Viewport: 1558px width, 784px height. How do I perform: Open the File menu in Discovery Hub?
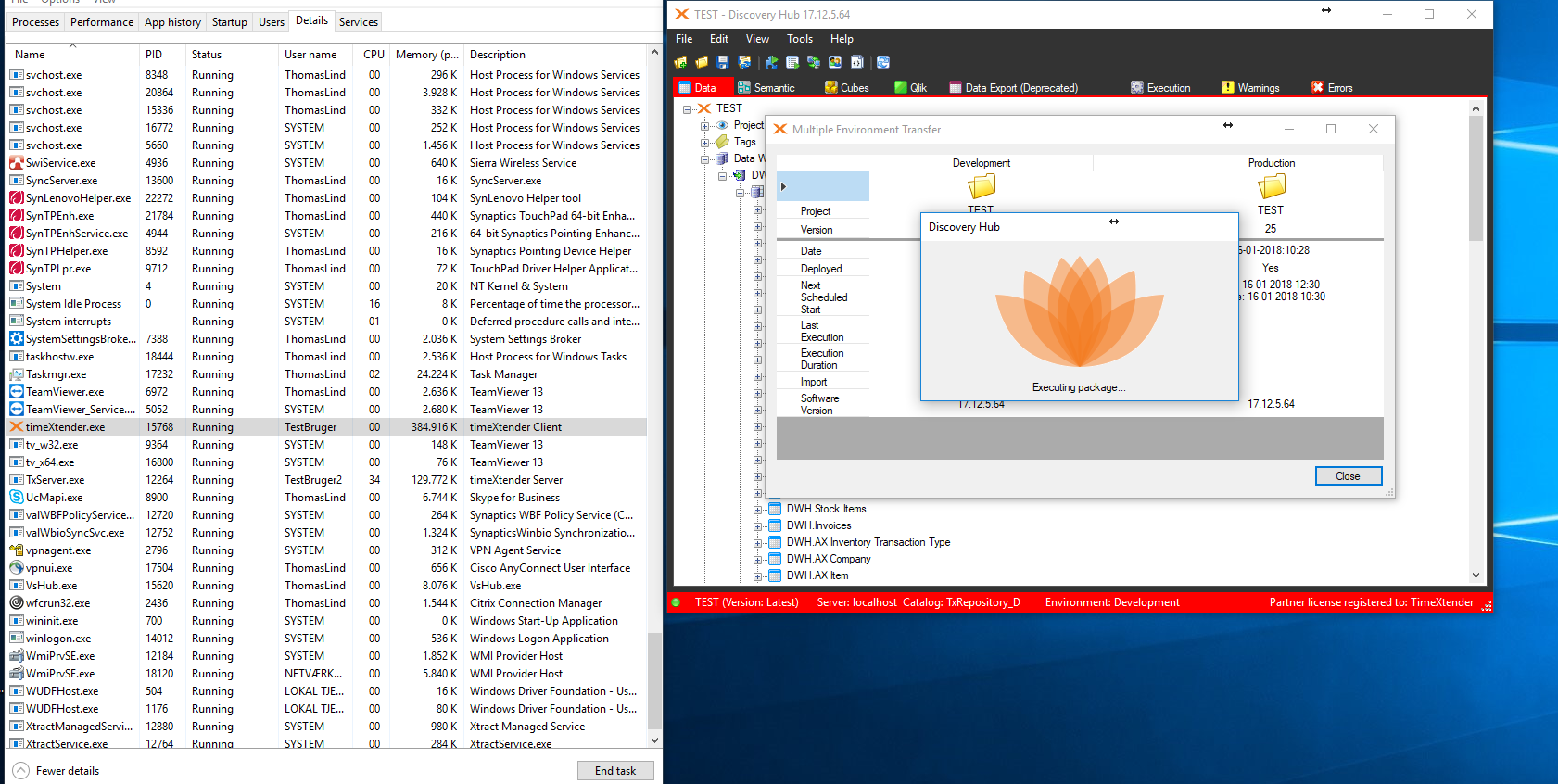coord(684,39)
